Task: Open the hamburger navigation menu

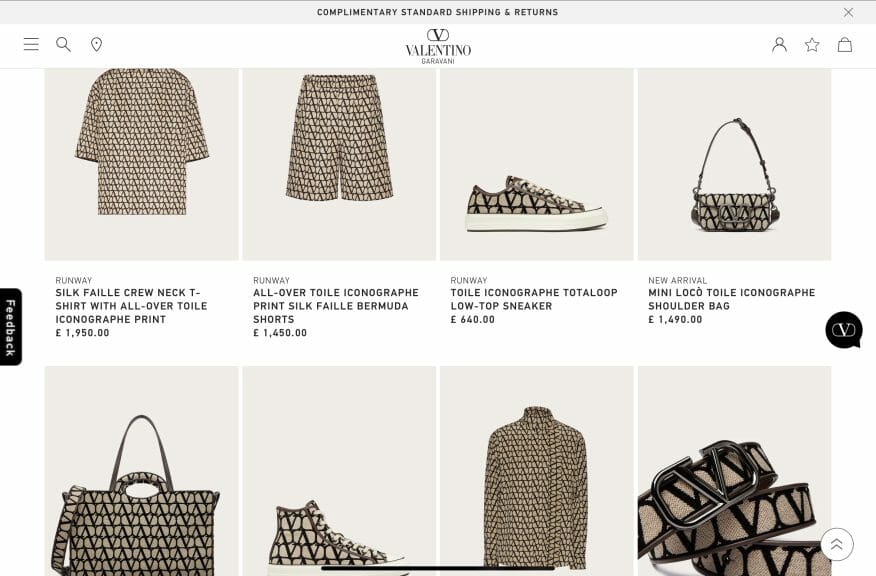Action: pos(31,44)
